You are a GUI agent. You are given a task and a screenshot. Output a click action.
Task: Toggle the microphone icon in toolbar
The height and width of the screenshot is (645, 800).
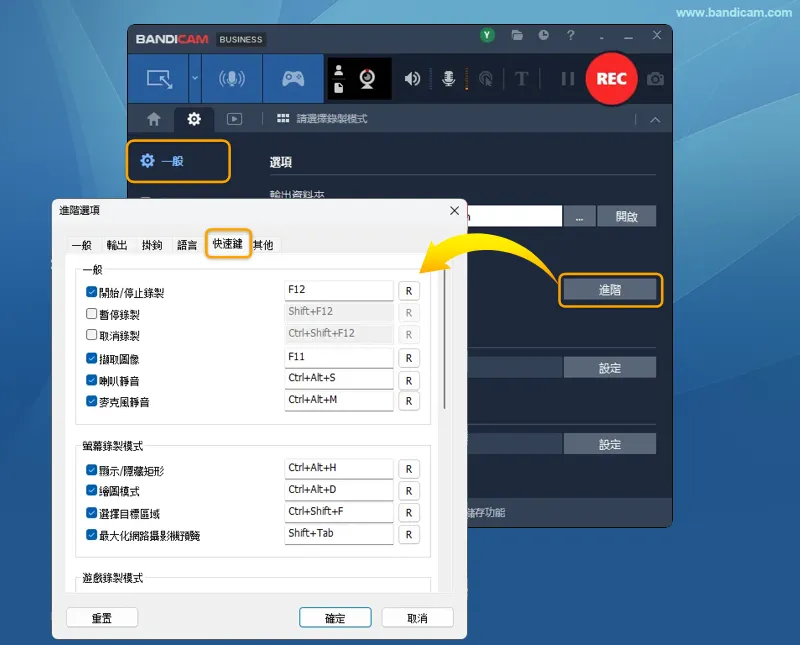click(x=448, y=79)
